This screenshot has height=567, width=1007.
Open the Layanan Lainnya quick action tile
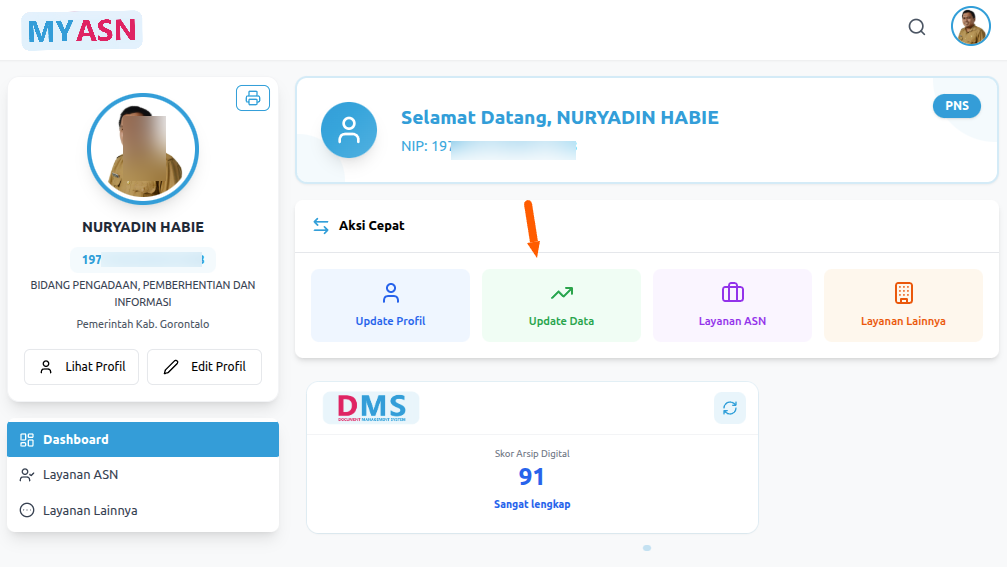tap(903, 305)
